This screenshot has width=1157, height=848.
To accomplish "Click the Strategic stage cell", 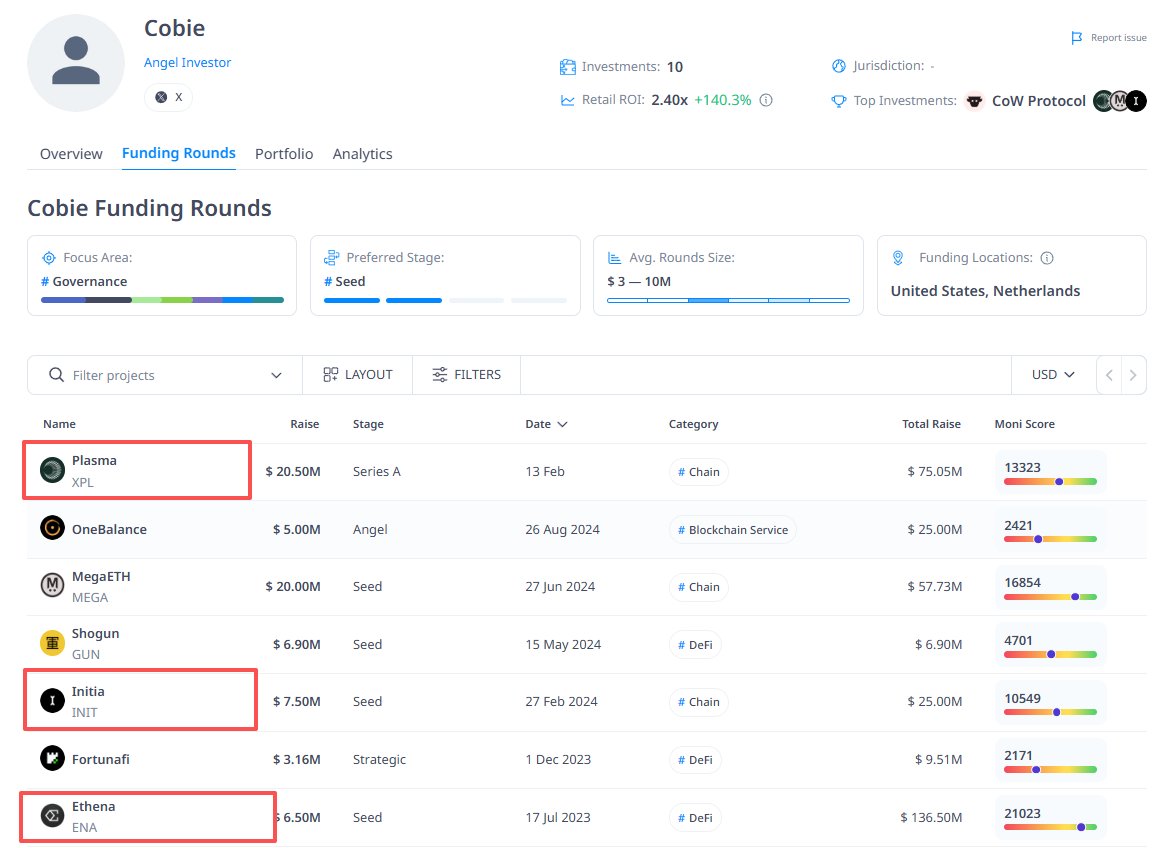I will pyautogui.click(x=379, y=759).
